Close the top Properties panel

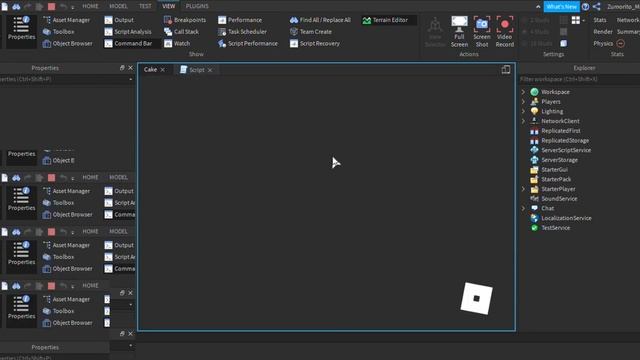130,68
